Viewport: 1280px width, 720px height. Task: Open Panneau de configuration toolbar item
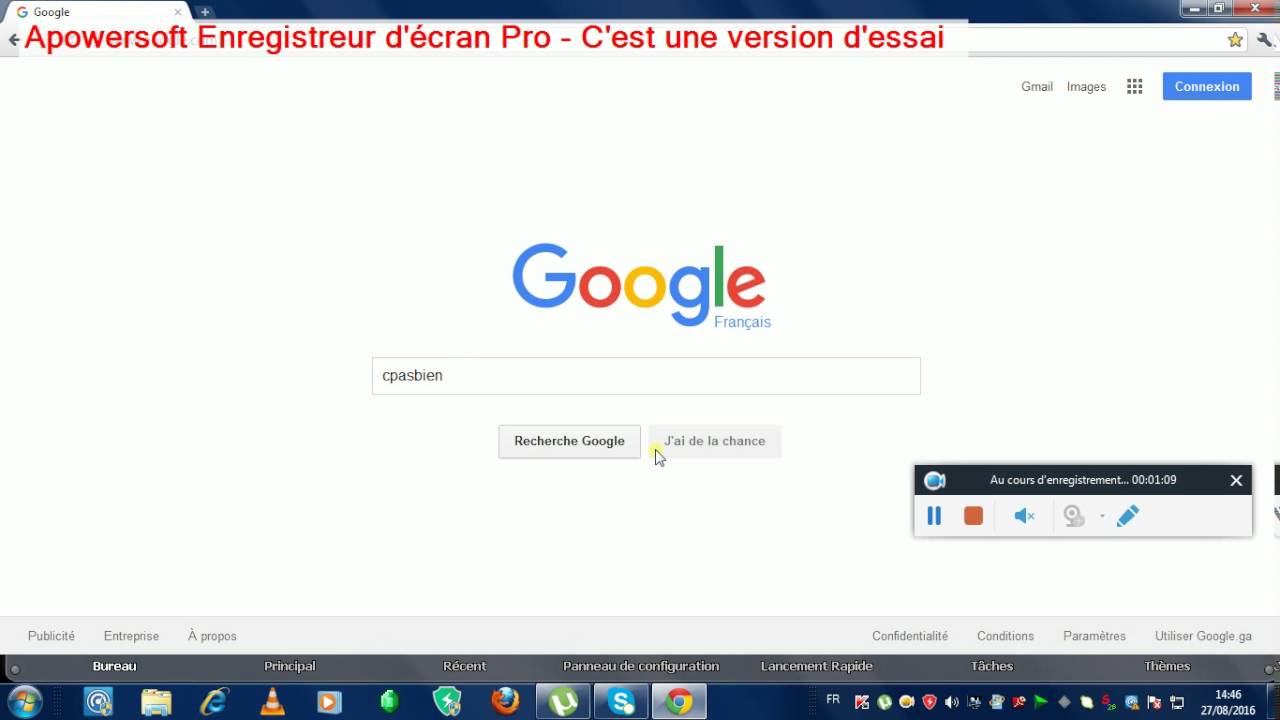click(x=641, y=666)
